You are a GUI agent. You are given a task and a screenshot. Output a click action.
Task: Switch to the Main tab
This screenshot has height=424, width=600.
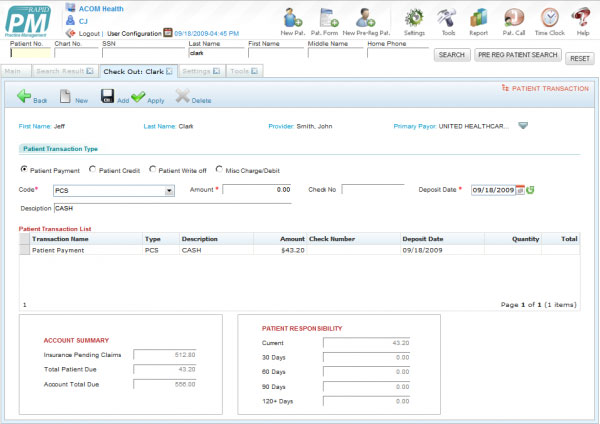(x=14, y=72)
